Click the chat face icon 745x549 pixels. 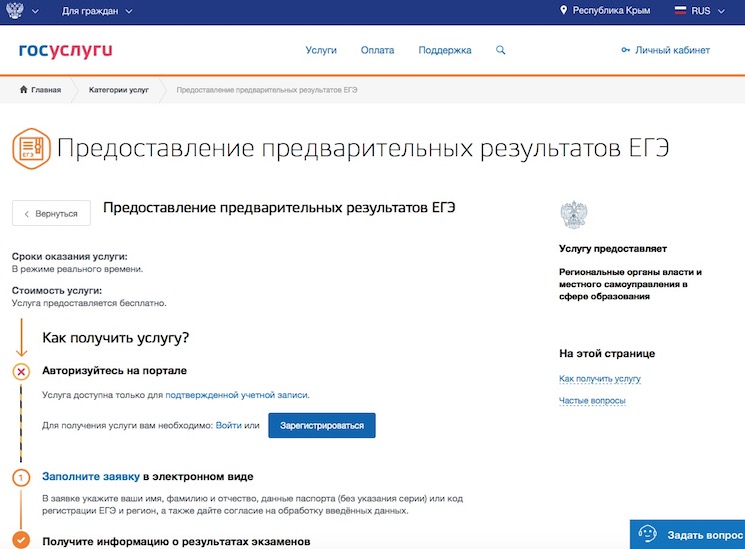tap(647, 534)
